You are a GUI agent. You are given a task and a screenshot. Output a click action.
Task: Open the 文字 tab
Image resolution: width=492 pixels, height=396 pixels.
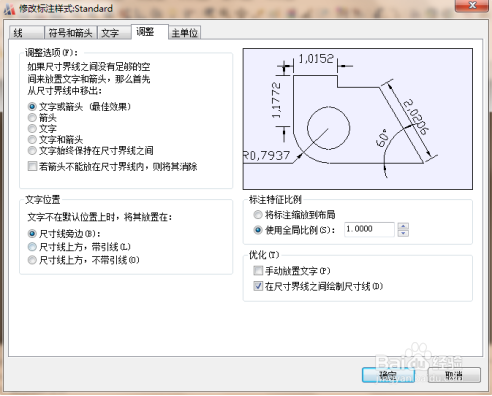pos(114,33)
